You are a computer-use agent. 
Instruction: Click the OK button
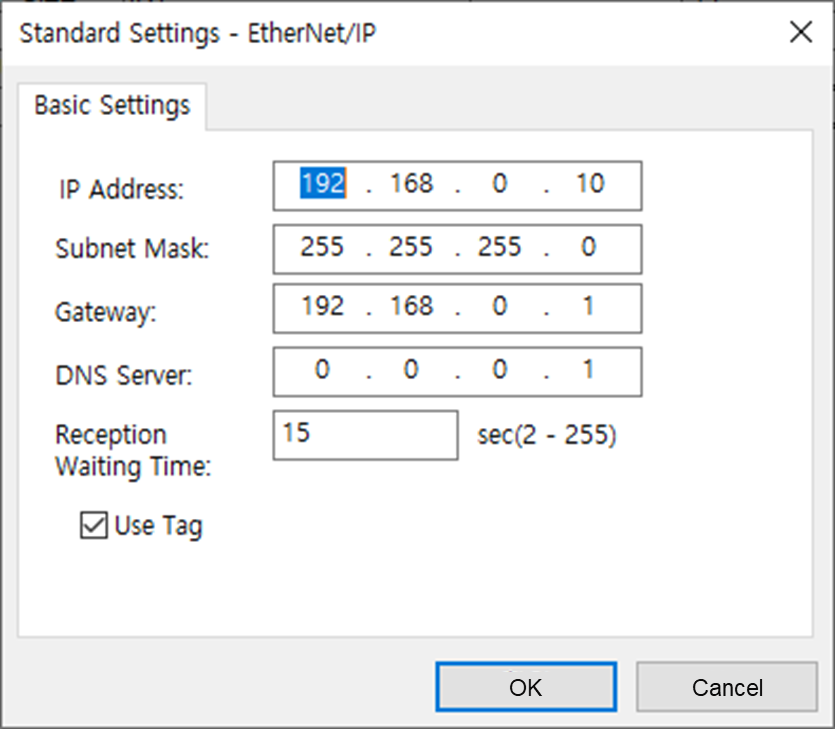pos(525,687)
